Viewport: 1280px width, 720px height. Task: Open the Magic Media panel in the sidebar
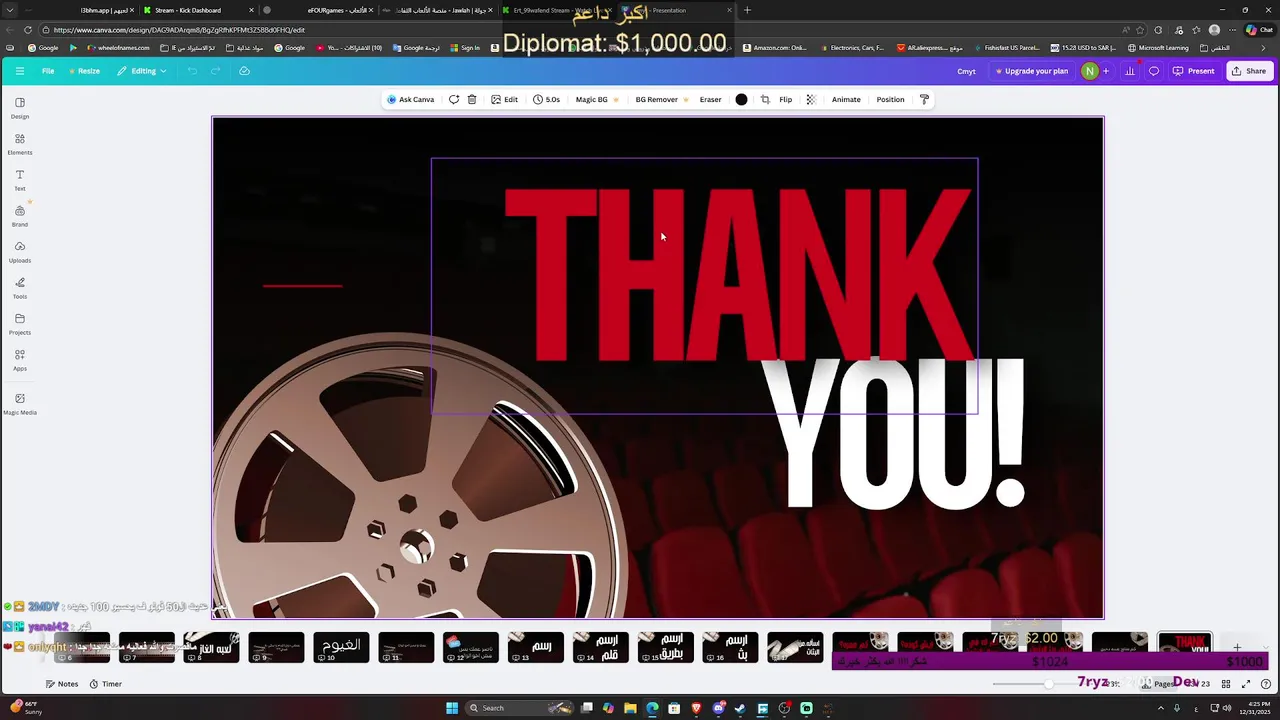pos(20,404)
